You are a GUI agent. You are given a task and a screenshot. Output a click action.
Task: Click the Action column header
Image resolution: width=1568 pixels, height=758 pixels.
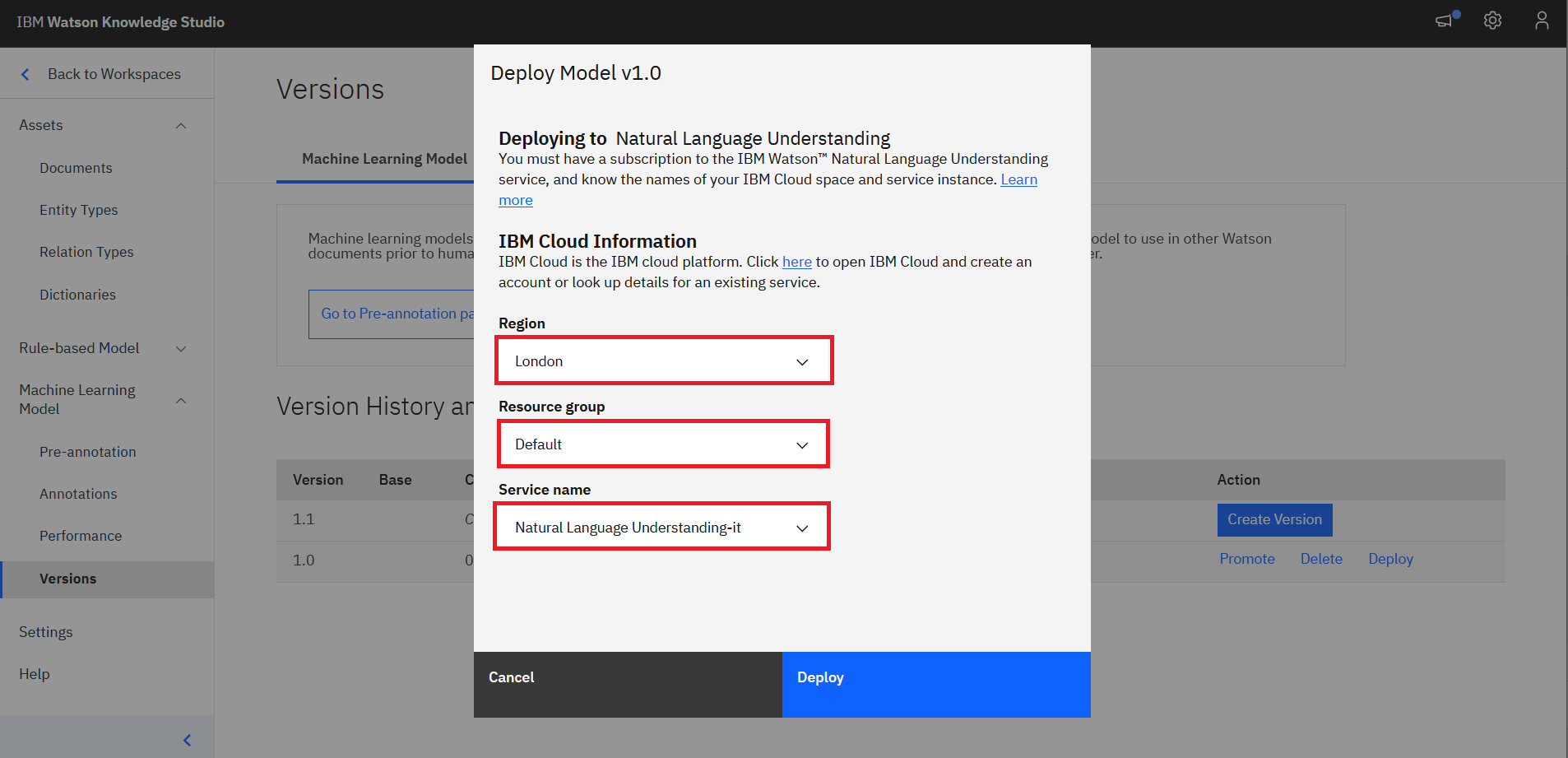(x=1238, y=480)
